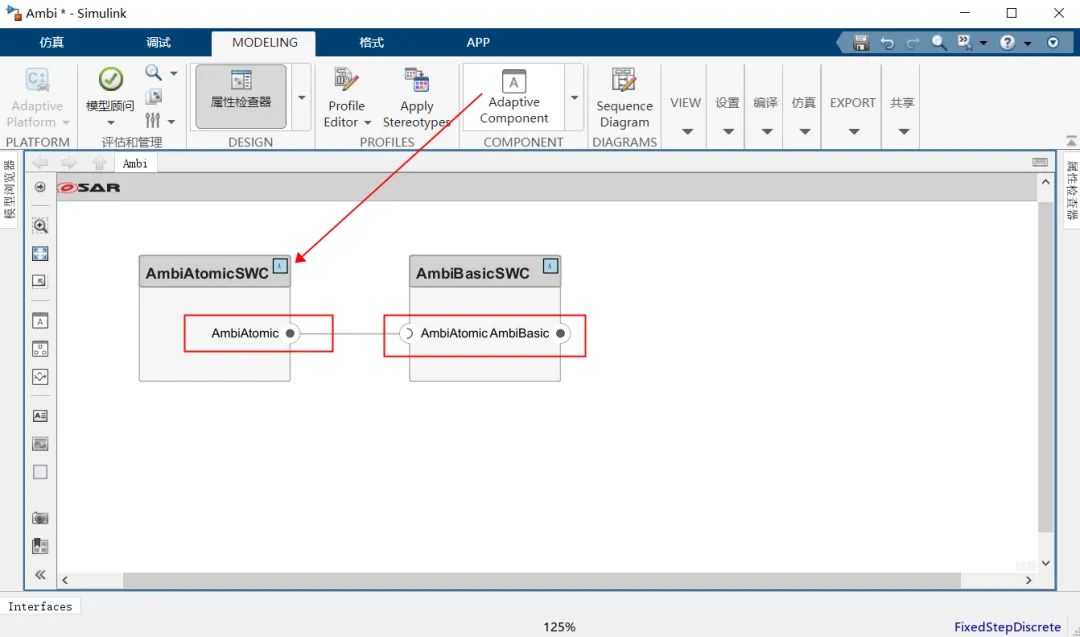This screenshot has height=637, width=1080.
Task: Click the AmbiBasic output port
Action: click(x=561, y=333)
